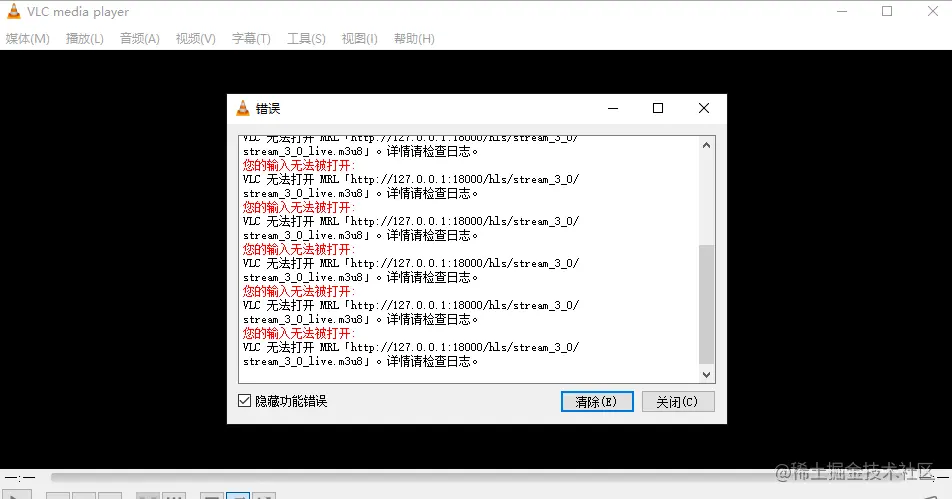The height and width of the screenshot is (499, 952).
Task: Close the VLC media player window
Action: pyautogui.click(x=933, y=12)
